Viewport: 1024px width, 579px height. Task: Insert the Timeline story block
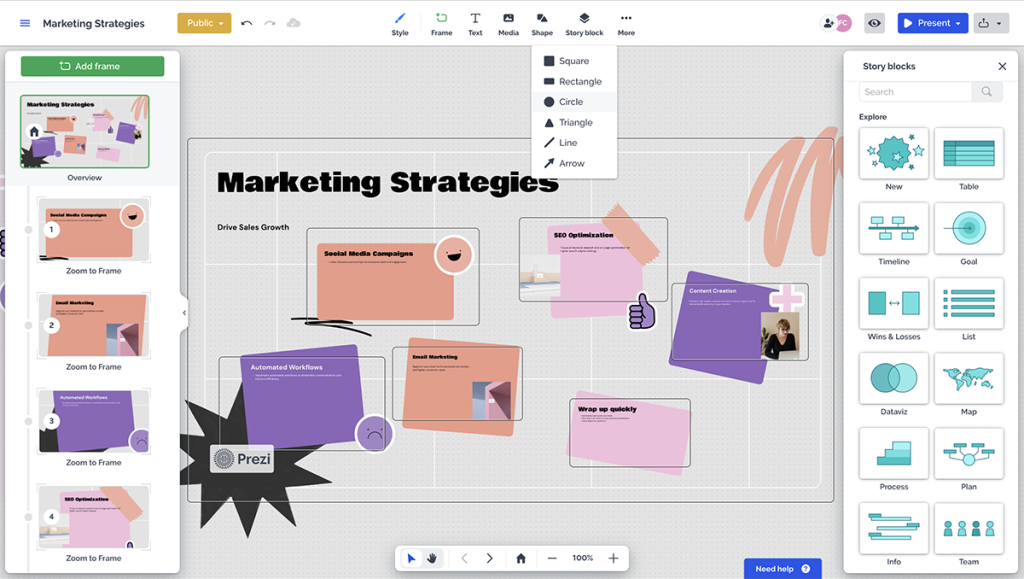[x=893, y=230]
